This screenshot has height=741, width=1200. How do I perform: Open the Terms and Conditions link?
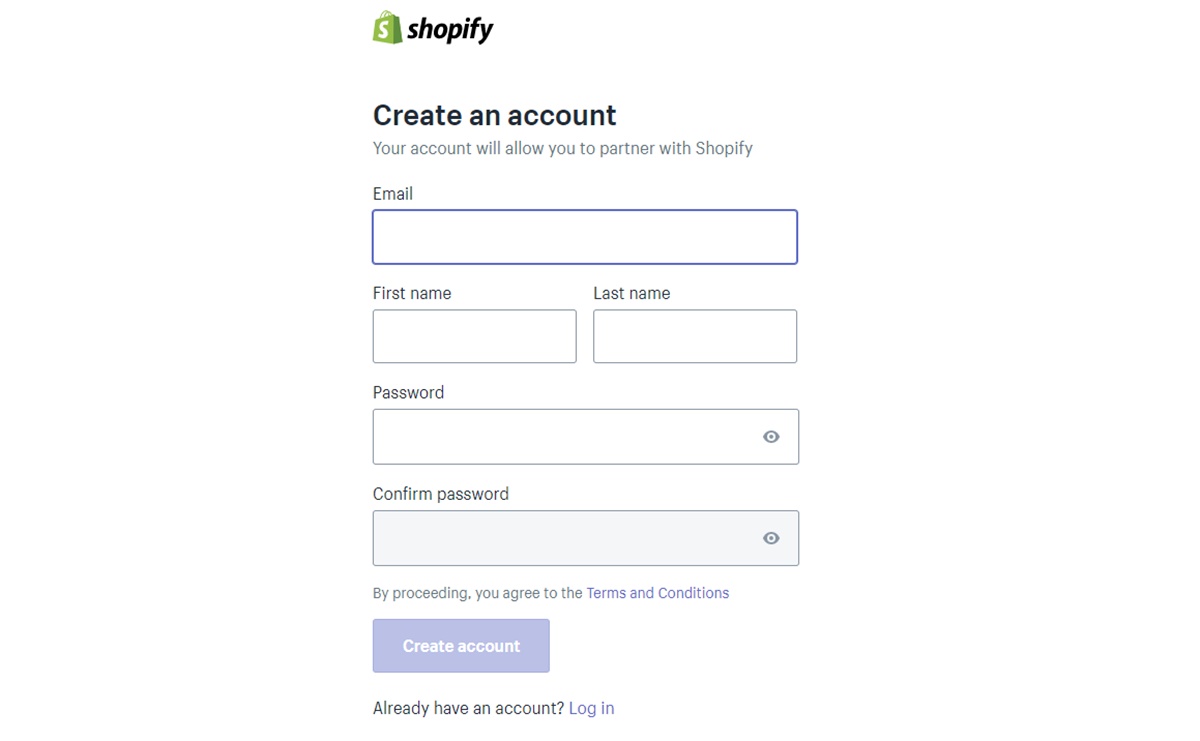click(658, 593)
